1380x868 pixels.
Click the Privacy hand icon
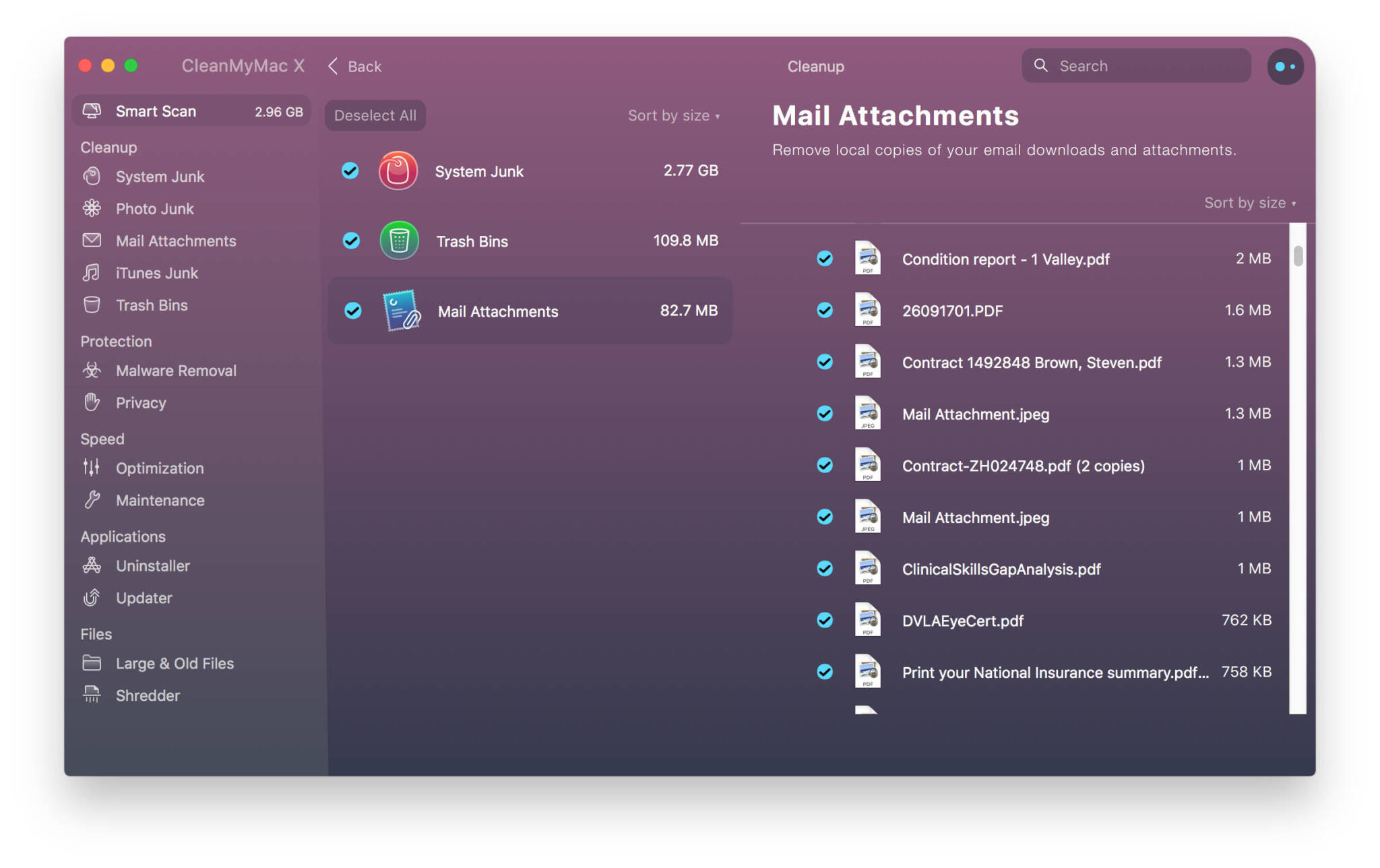[92, 402]
